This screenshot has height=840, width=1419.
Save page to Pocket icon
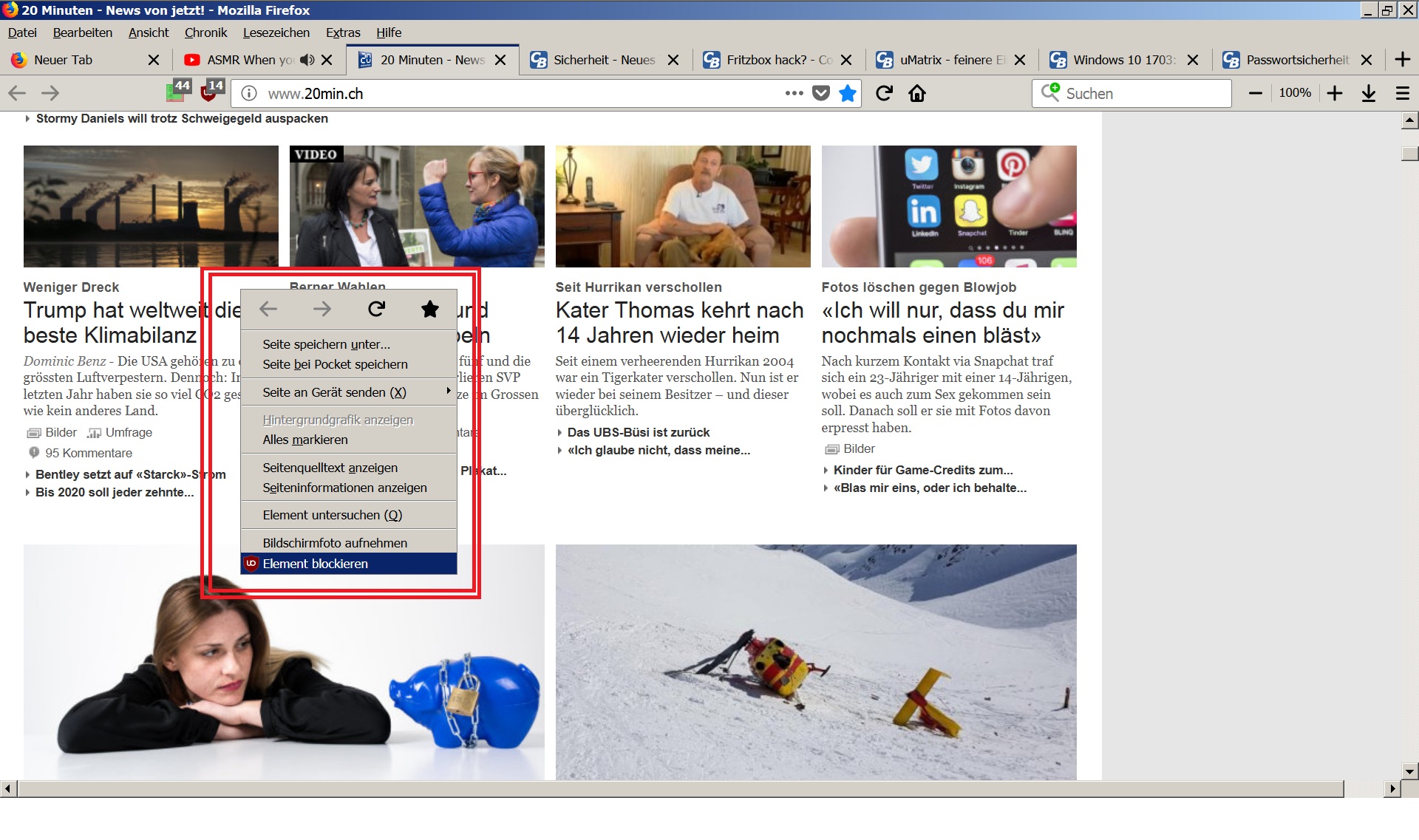coord(821,93)
